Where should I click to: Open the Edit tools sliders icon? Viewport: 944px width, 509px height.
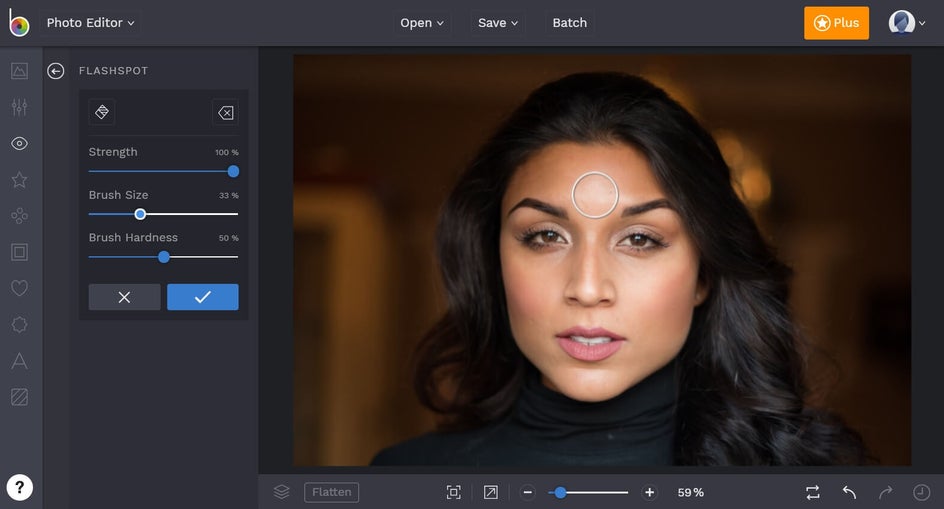tap(19, 107)
